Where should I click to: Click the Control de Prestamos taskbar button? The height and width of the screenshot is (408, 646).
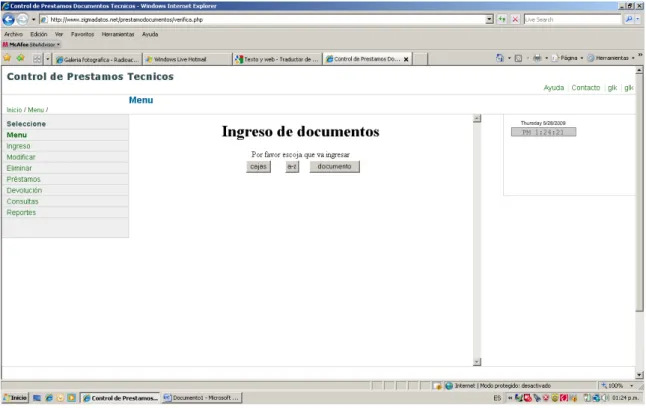[120, 398]
